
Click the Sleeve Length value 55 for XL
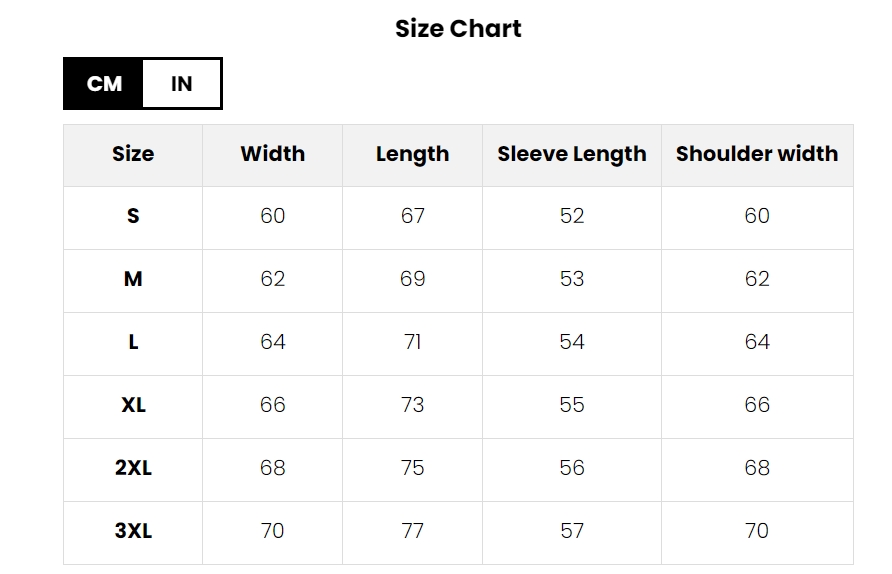point(571,405)
